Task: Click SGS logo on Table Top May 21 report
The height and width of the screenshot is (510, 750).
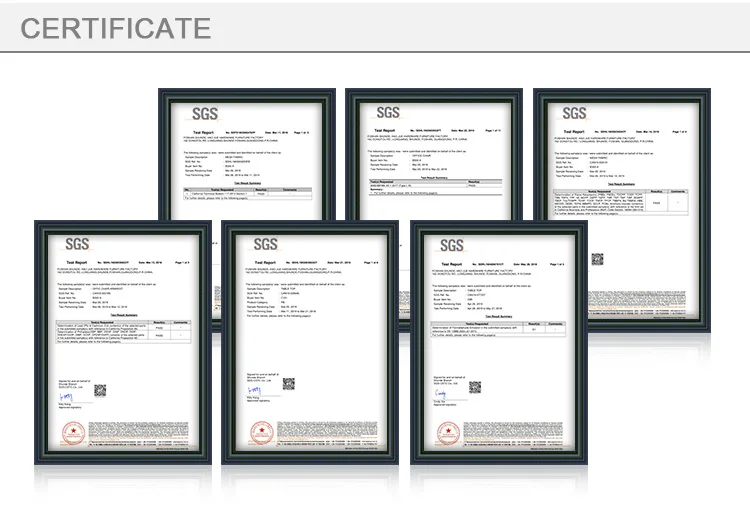Action: click(x=265, y=244)
